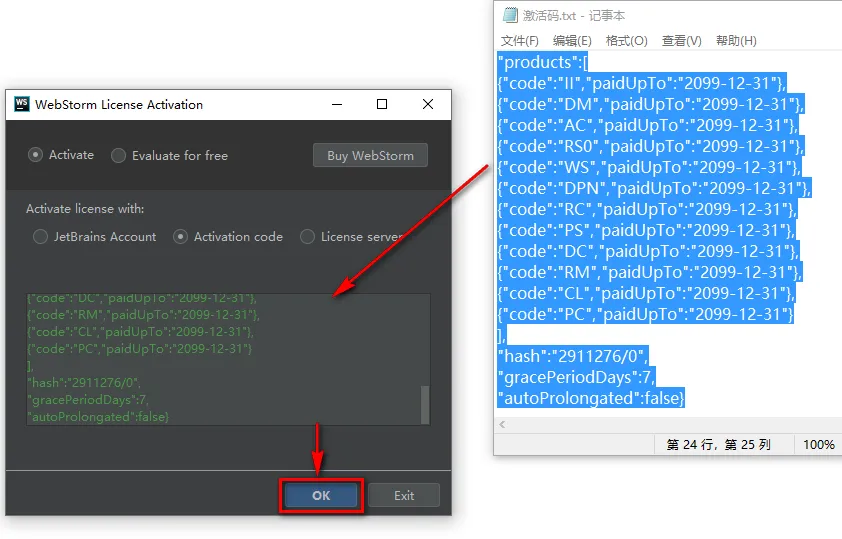Click the activation code scrollbar thumb

click(x=425, y=405)
